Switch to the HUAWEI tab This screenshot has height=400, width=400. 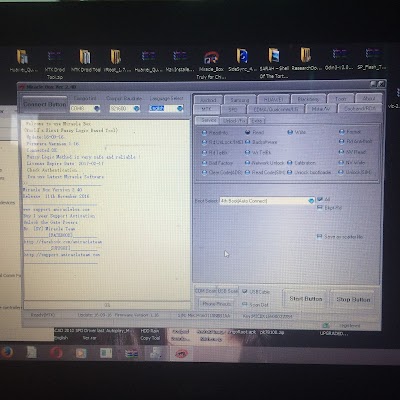273,100
